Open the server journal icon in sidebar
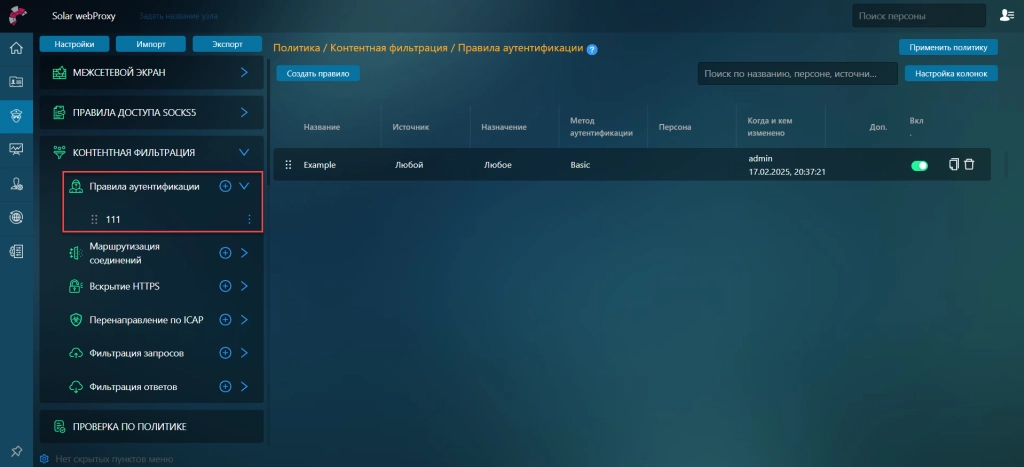The image size is (1024, 467). tap(16, 251)
